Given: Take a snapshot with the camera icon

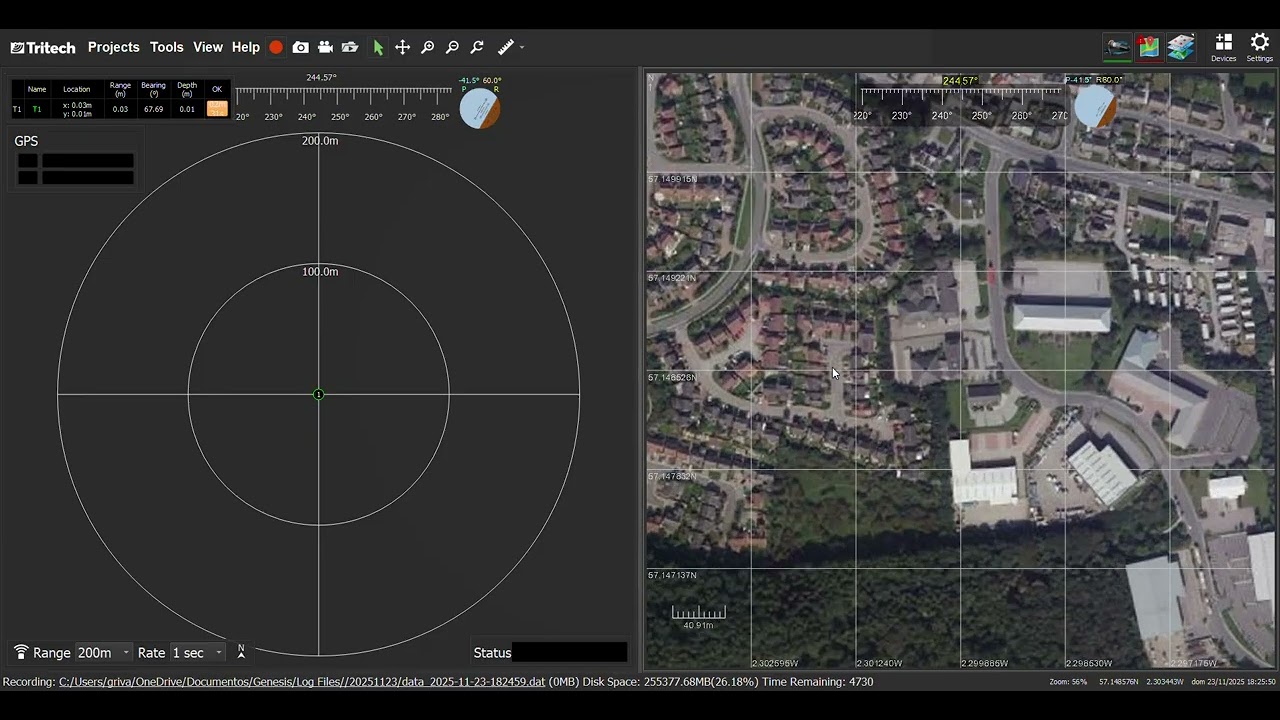Looking at the screenshot, I should pos(301,47).
